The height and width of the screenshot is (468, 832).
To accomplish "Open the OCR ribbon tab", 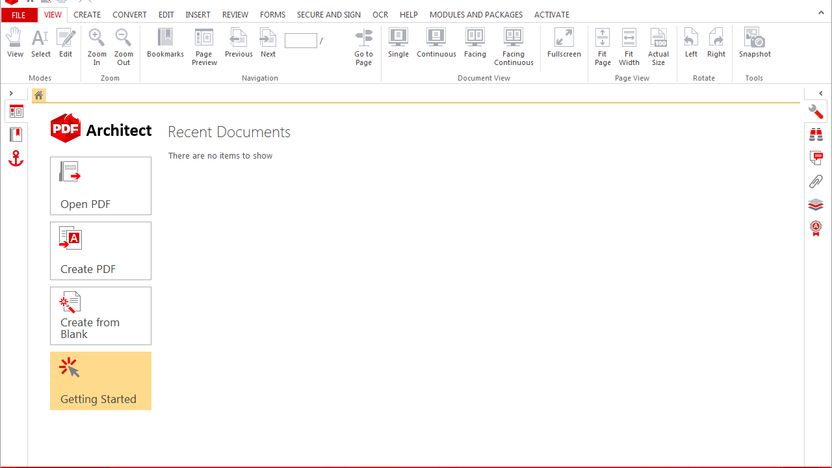I will tap(380, 15).
